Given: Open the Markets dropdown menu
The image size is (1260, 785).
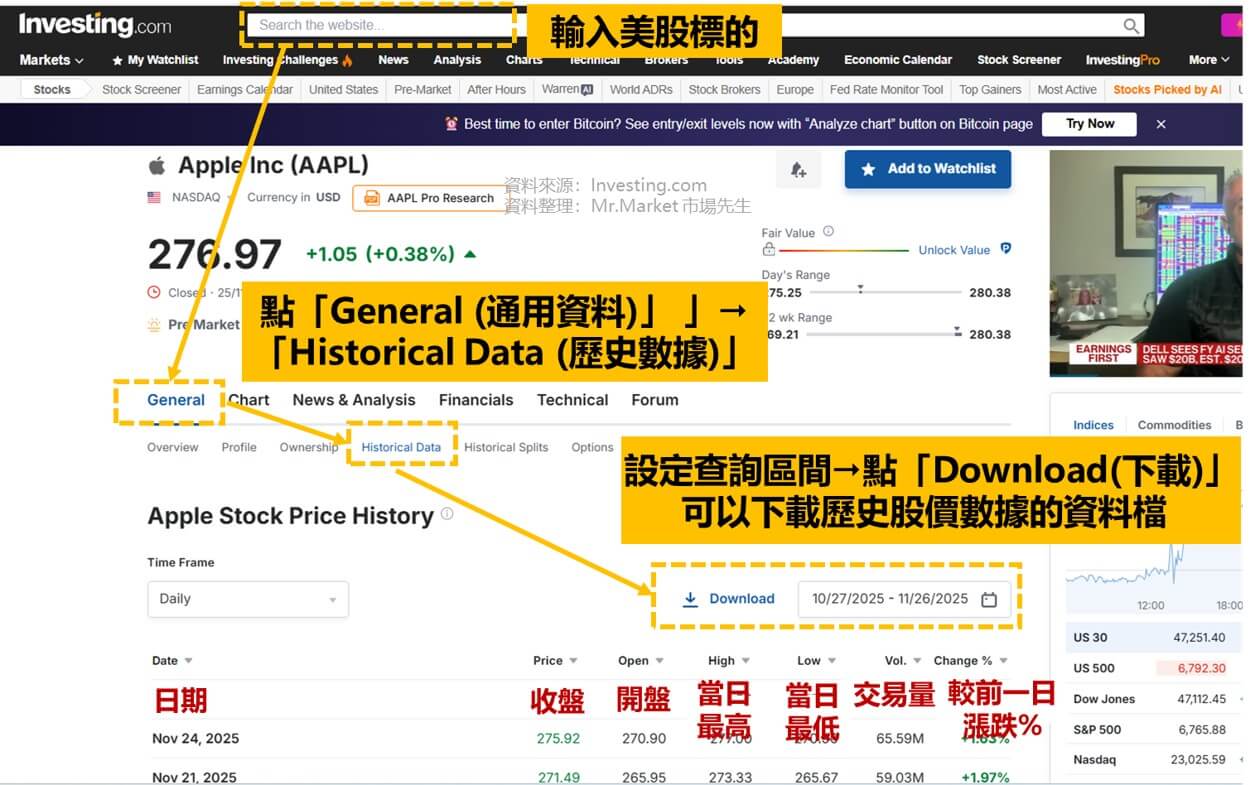Looking at the screenshot, I should (x=50, y=59).
